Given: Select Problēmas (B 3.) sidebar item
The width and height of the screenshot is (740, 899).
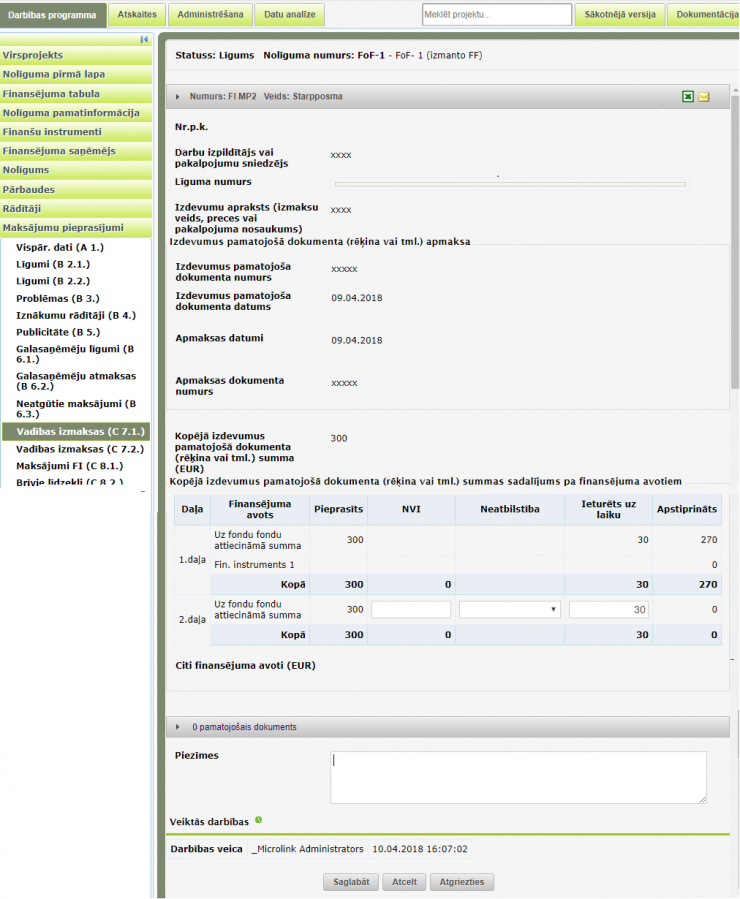Looking at the screenshot, I should (57, 298).
